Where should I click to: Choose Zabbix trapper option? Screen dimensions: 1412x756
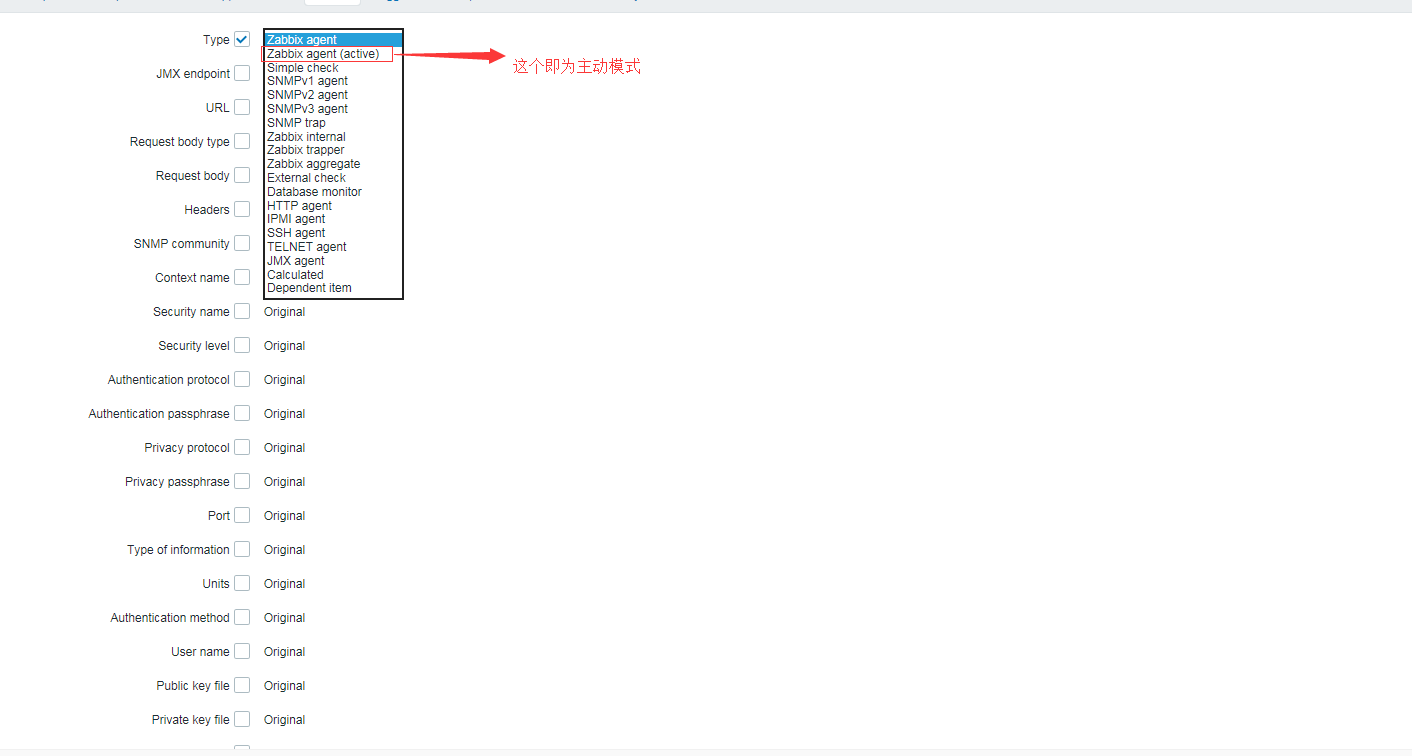click(x=333, y=150)
